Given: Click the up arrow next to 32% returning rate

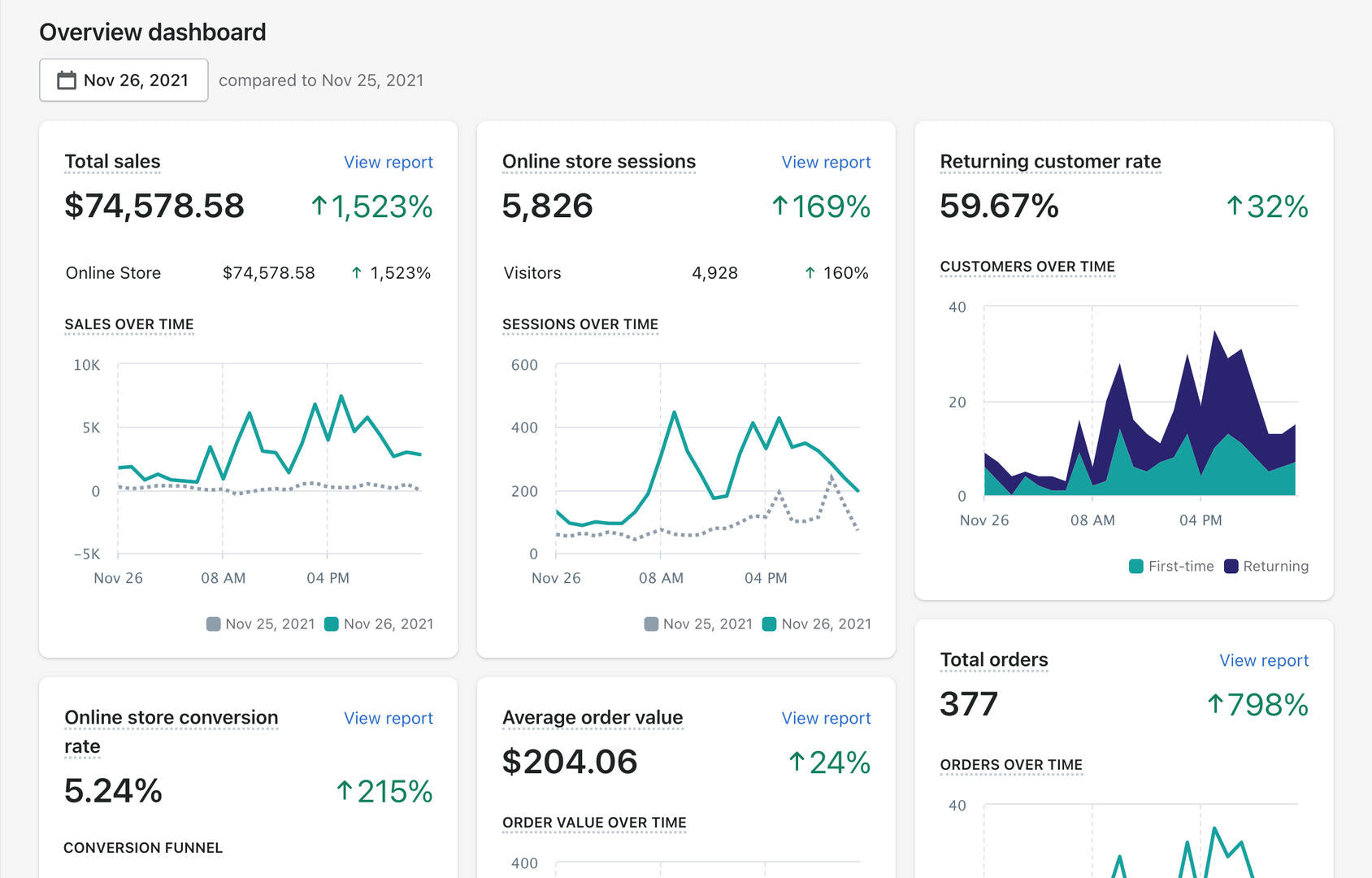Looking at the screenshot, I should [1234, 206].
